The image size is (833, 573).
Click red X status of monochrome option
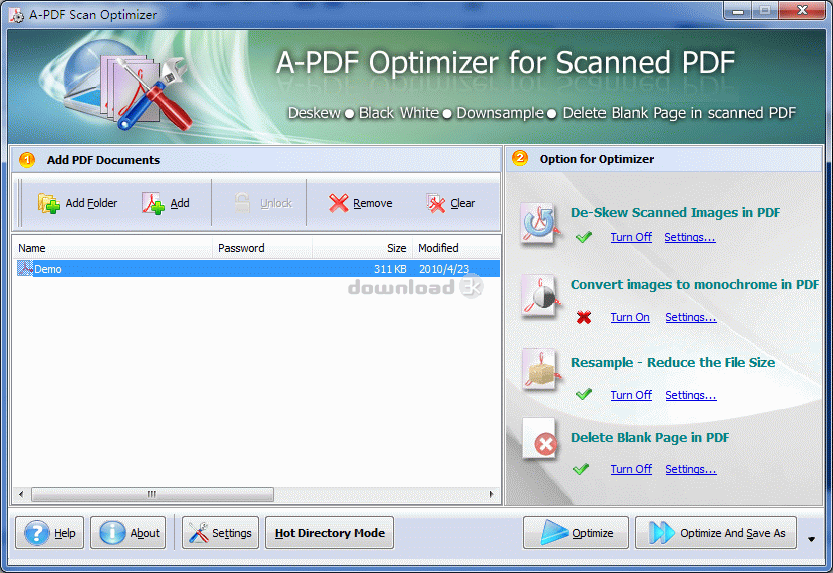584,317
